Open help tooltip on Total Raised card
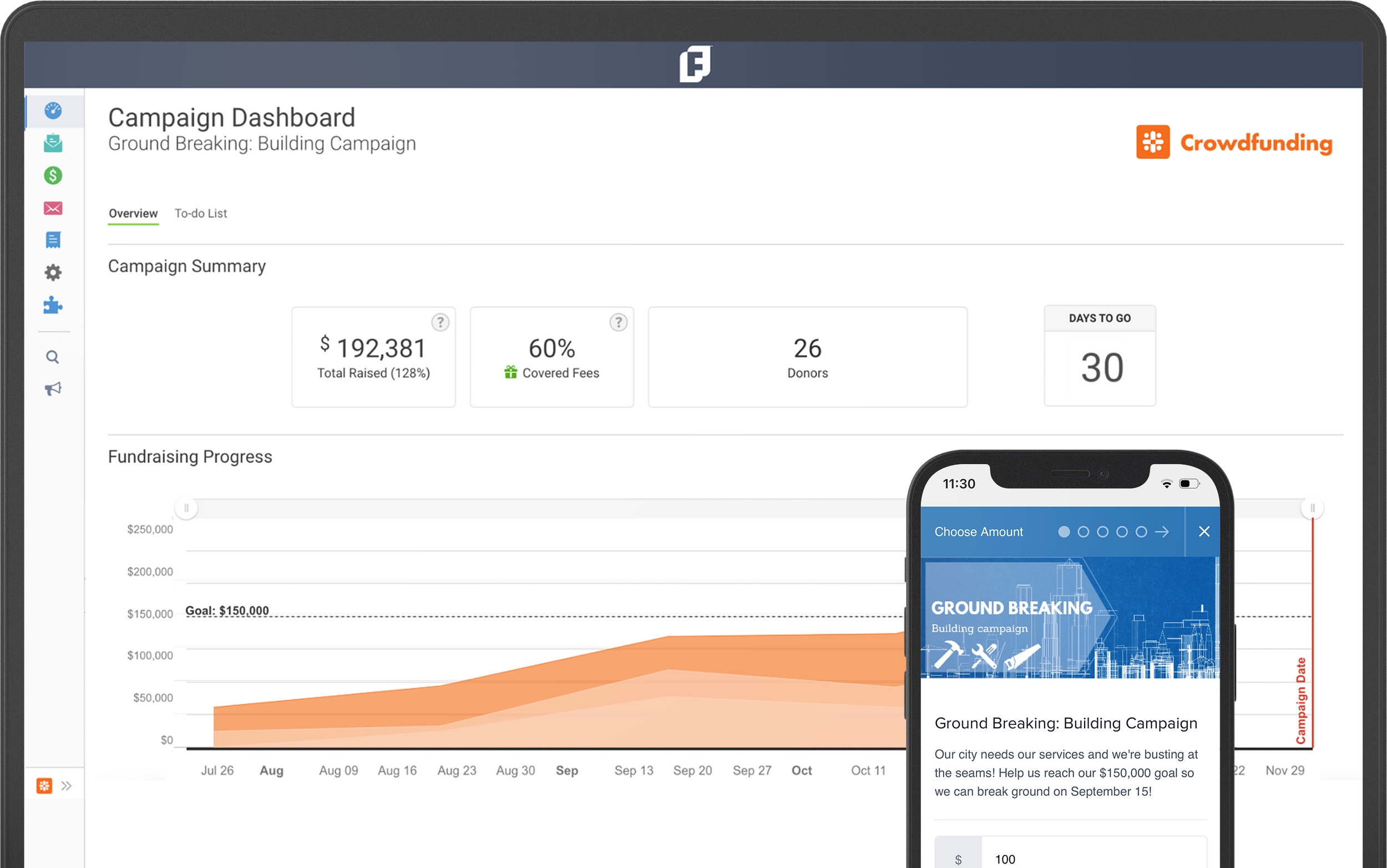1387x868 pixels. click(x=441, y=322)
